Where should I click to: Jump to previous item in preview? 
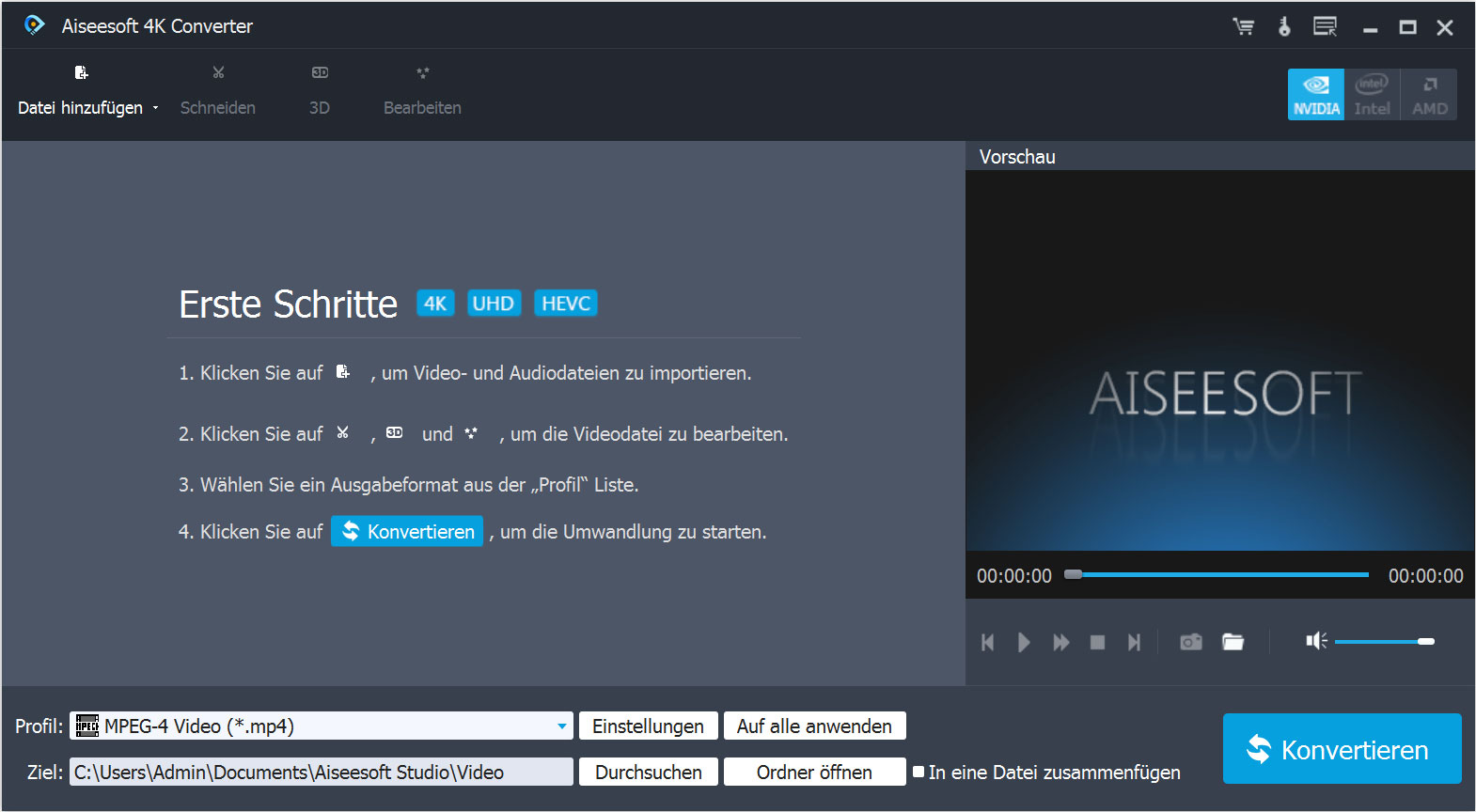click(987, 642)
